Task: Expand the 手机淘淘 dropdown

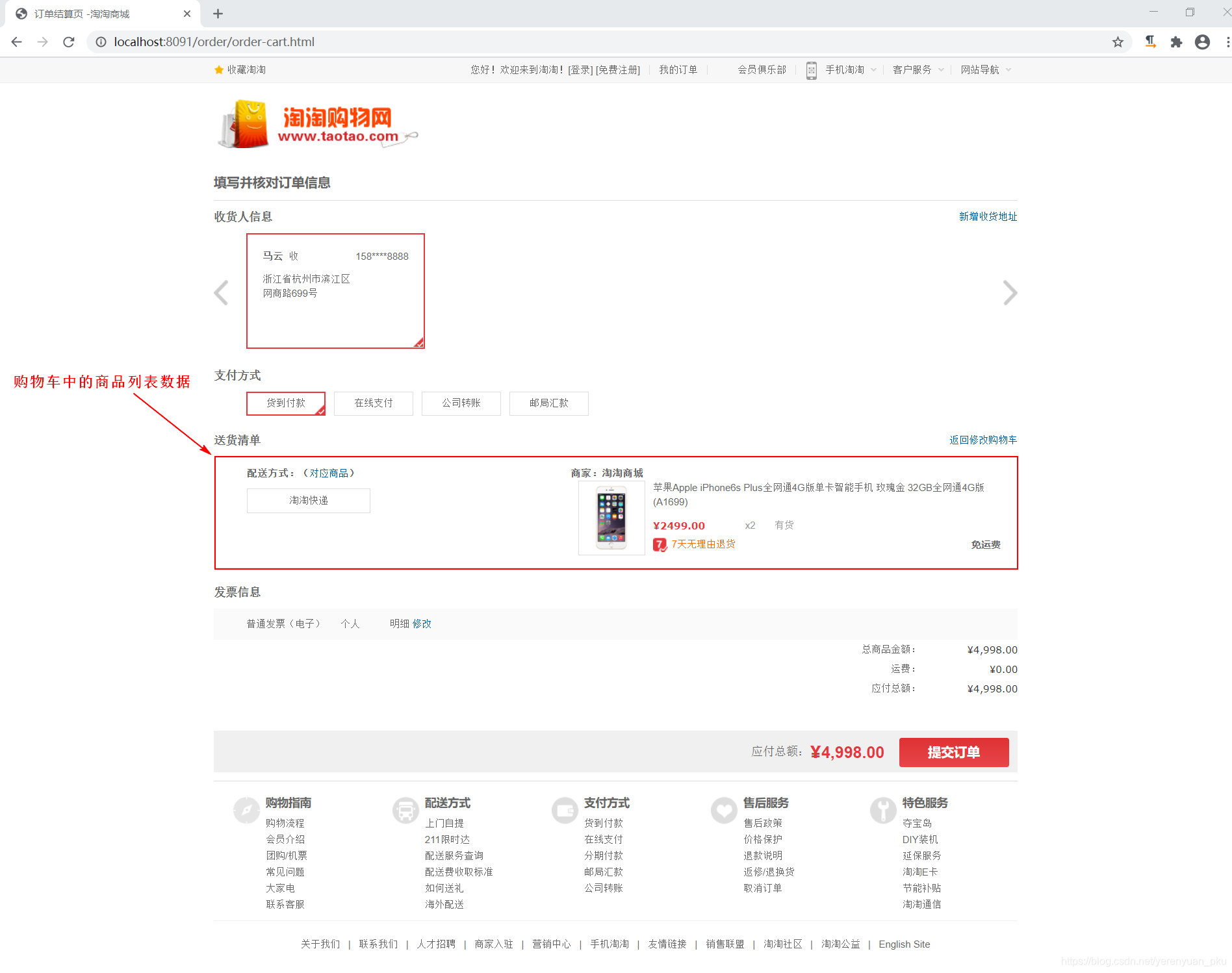Action: click(x=873, y=70)
